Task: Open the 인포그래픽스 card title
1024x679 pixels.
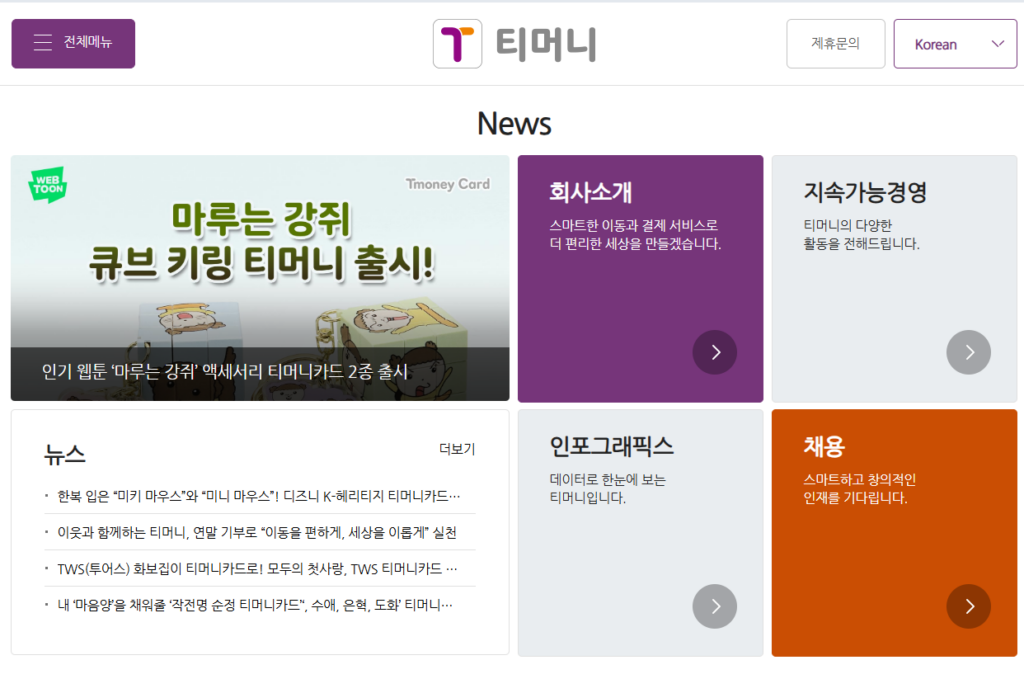Action: pos(611,446)
